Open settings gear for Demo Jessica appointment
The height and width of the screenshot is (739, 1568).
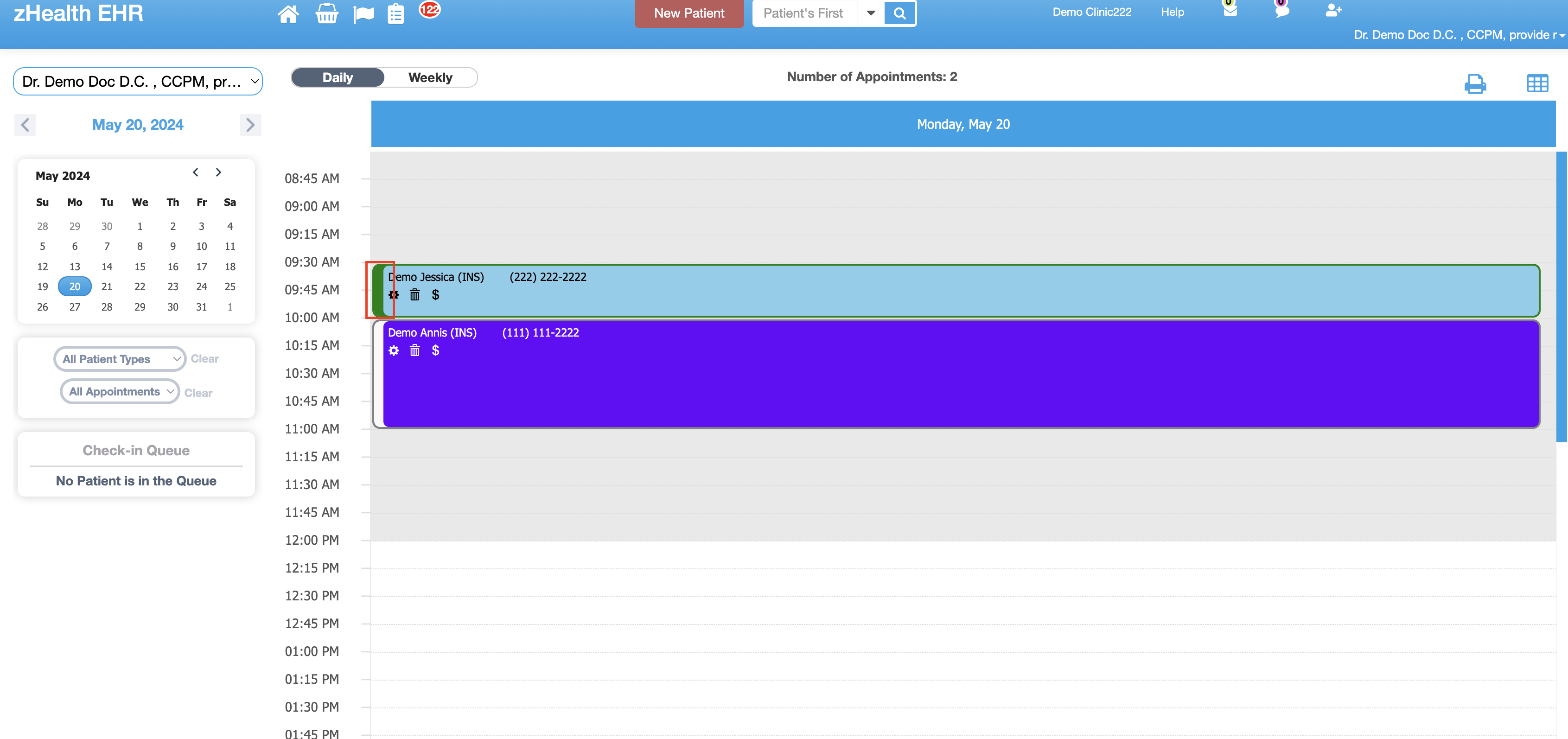[394, 294]
